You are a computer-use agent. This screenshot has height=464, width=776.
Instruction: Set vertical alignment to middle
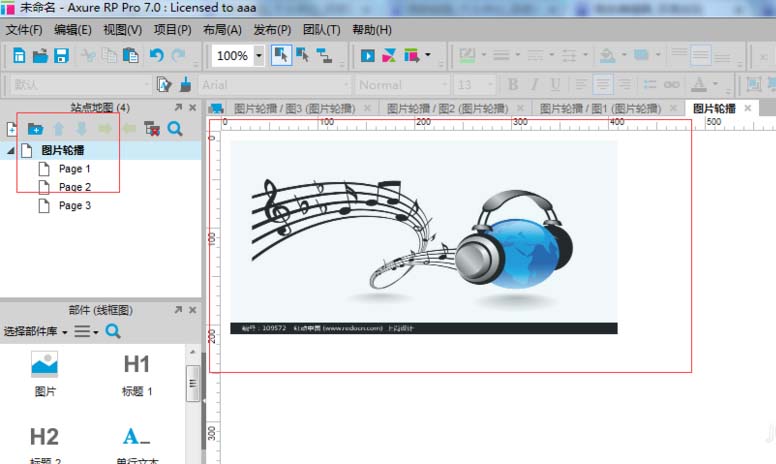tap(701, 55)
